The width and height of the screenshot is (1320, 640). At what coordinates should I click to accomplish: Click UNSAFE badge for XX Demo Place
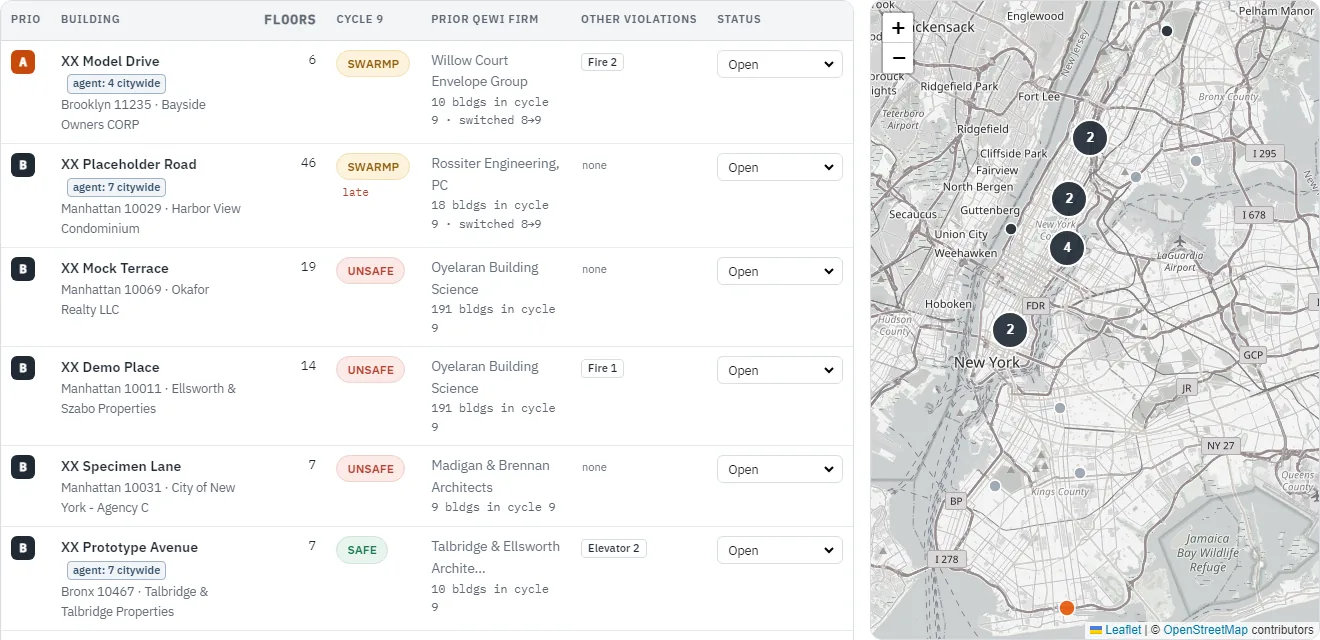click(371, 370)
